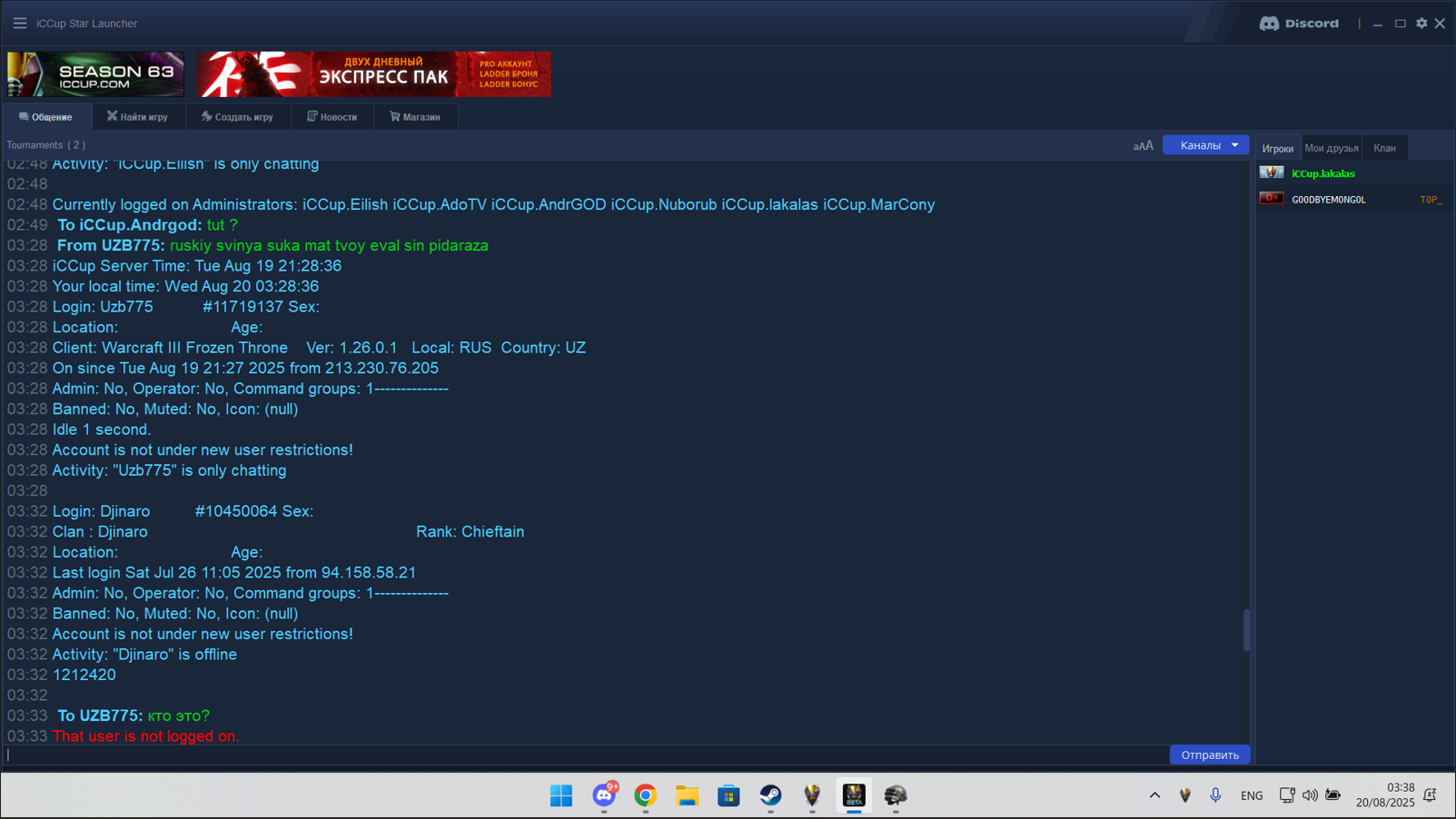
Task: Open the Магазин tab
Action: [x=415, y=117]
